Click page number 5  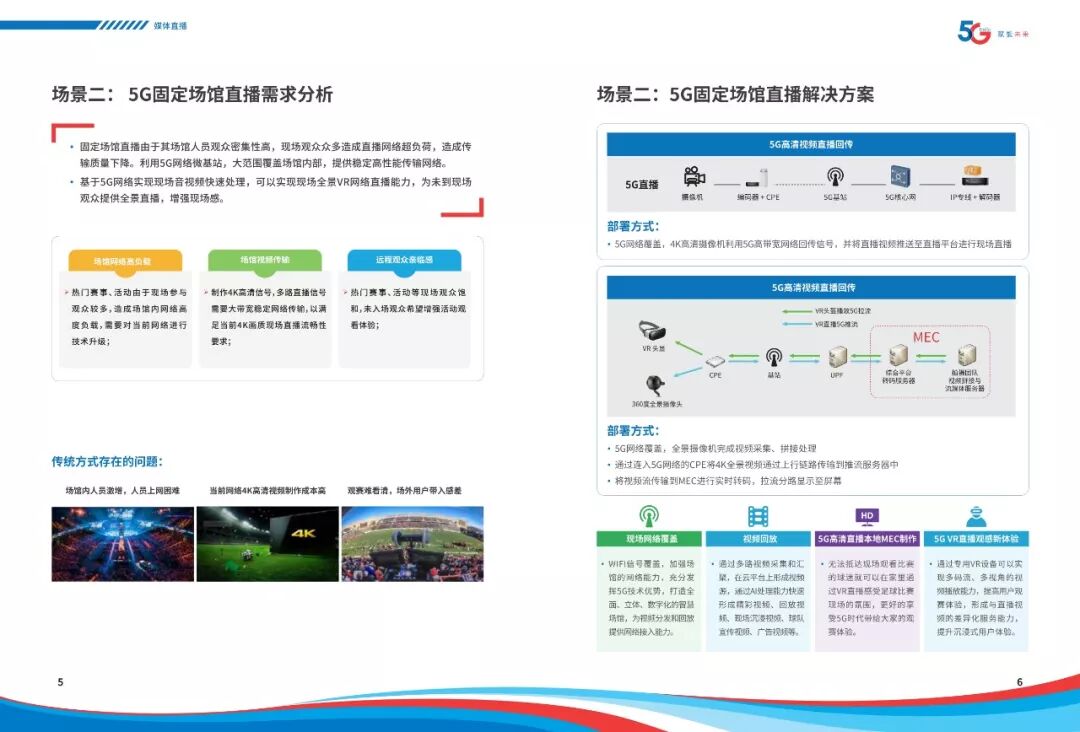[60, 682]
